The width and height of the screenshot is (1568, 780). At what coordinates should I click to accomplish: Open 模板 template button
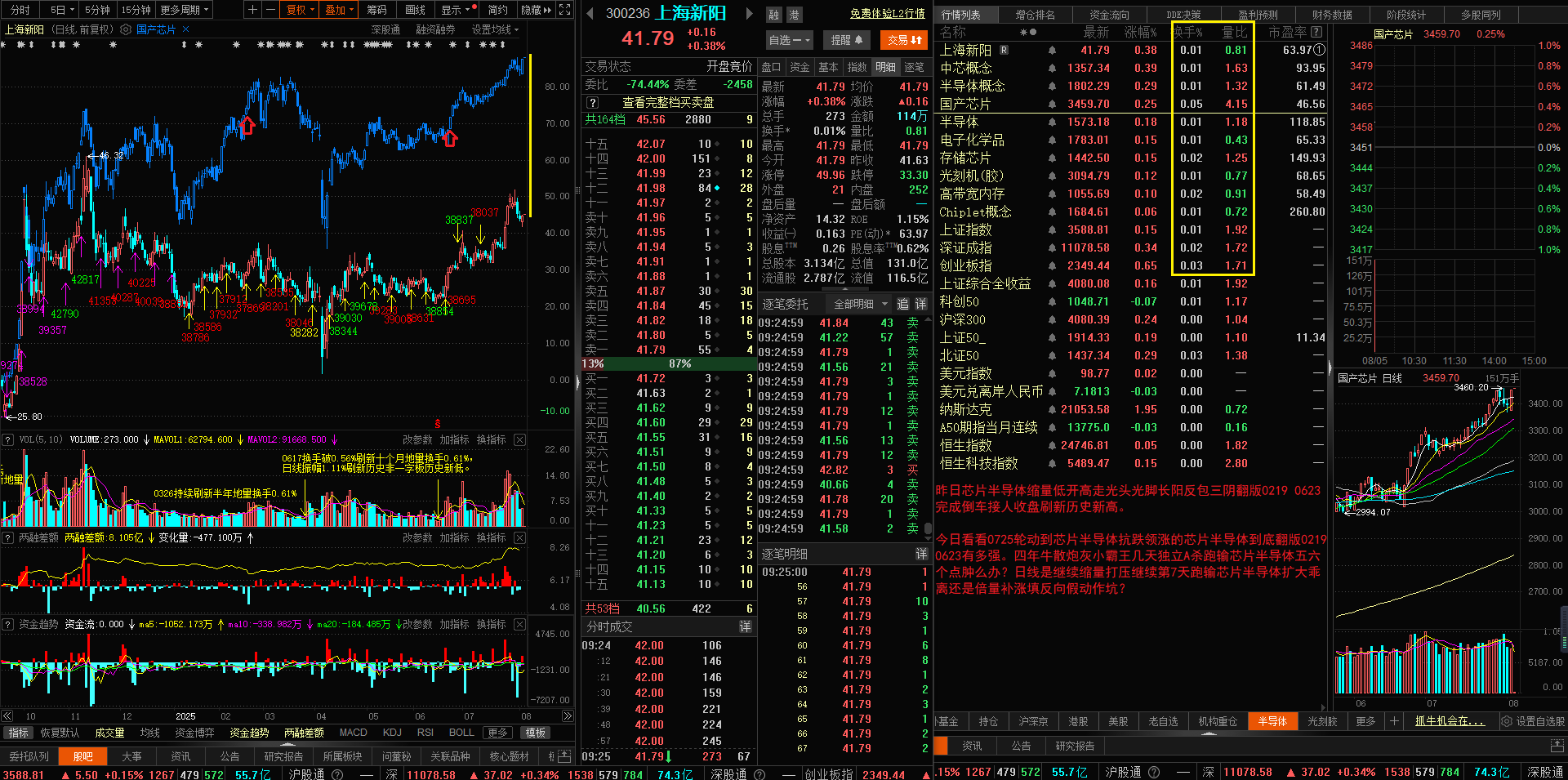(536, 733)
